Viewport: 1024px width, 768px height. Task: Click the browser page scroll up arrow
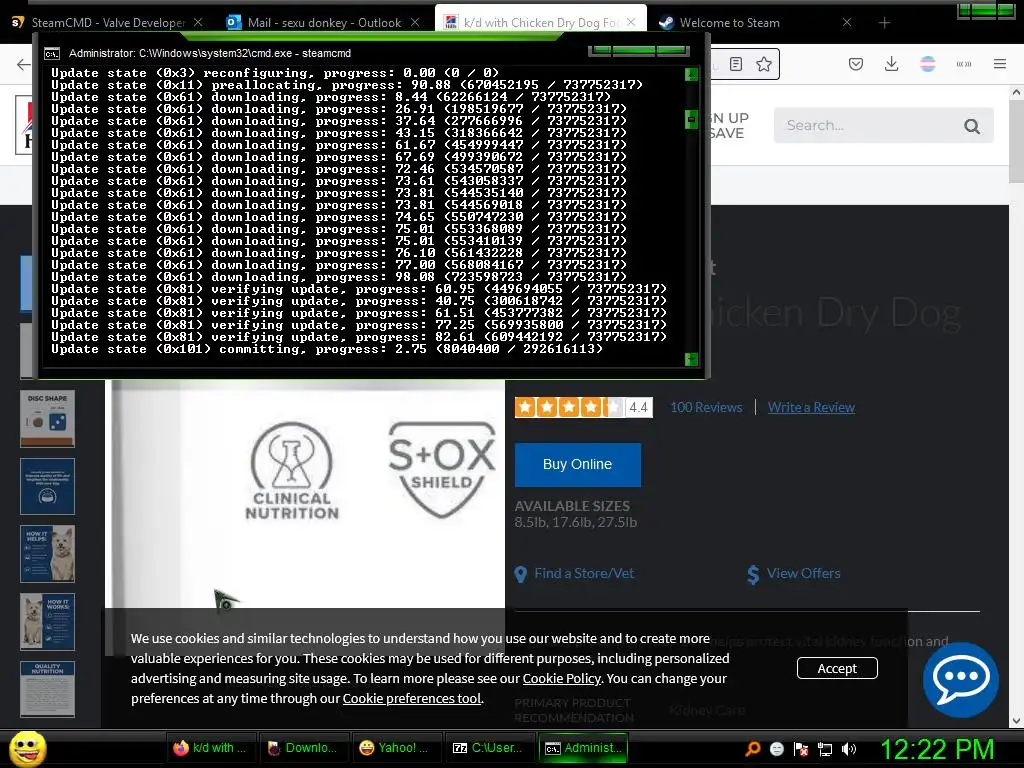click(x=1016, y=92)
